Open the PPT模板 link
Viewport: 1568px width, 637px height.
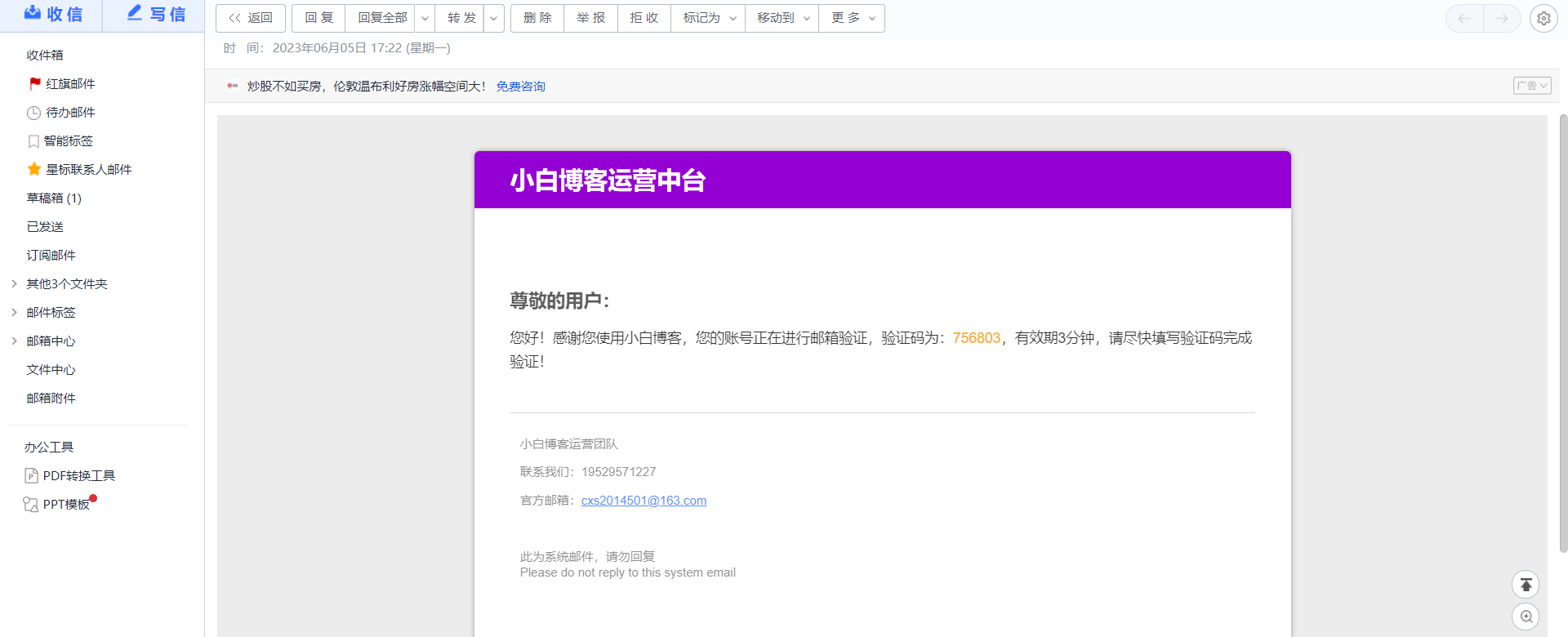[66, 505]
